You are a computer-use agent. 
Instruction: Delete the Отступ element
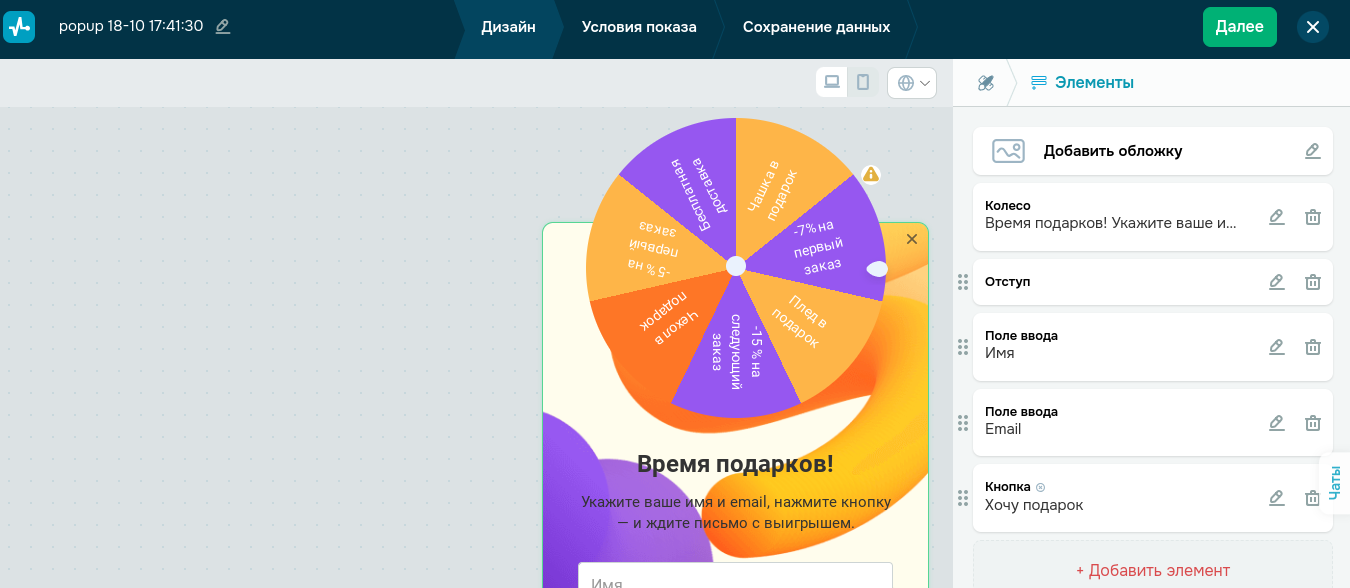point(1313,282)
